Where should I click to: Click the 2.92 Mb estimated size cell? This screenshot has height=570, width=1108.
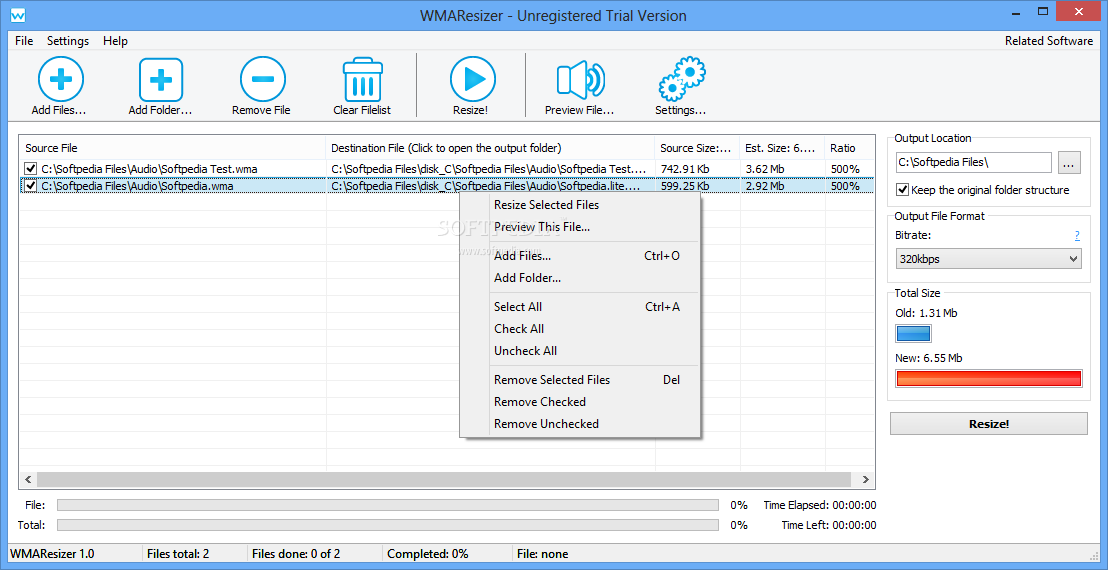click(765, 186)
